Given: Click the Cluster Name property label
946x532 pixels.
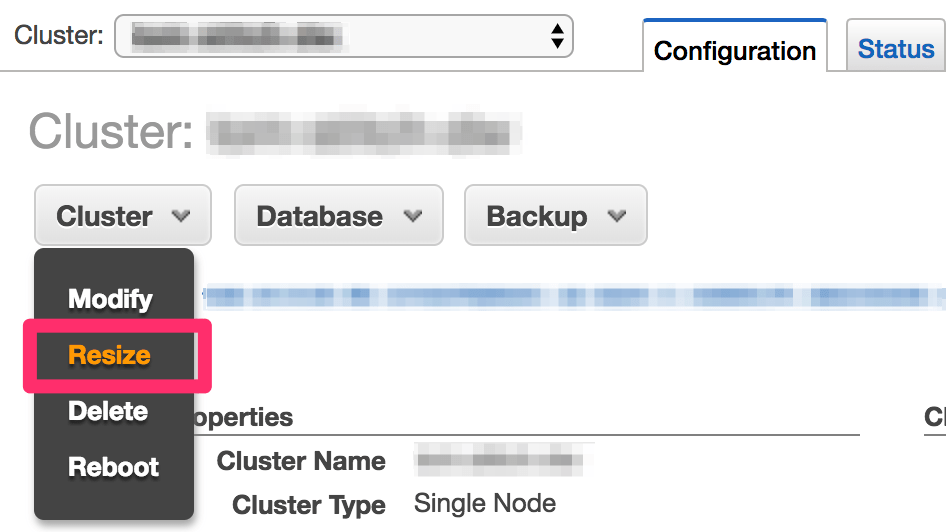Looking at the screenshot, I should point(301,461).
